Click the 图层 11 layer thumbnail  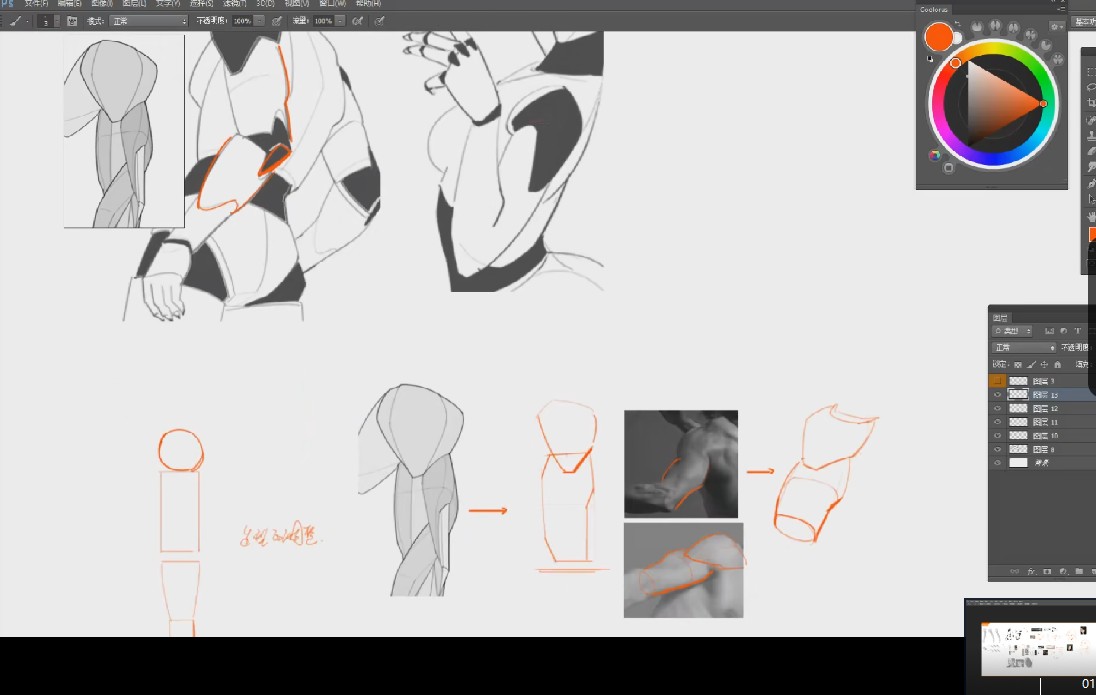click(1018, 422)
